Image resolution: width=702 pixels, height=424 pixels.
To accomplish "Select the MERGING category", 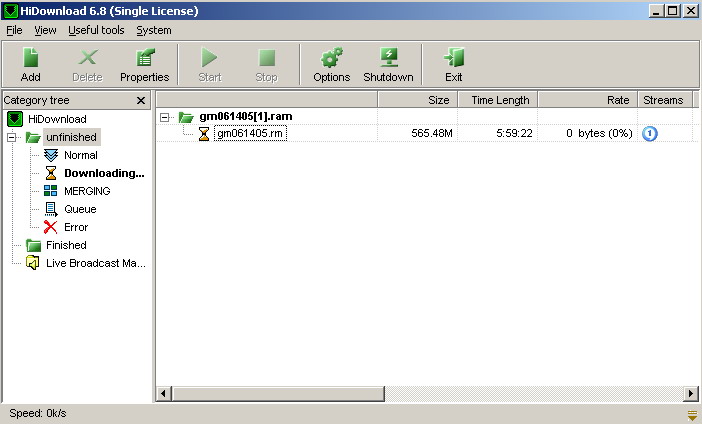I will pos(87,191).
